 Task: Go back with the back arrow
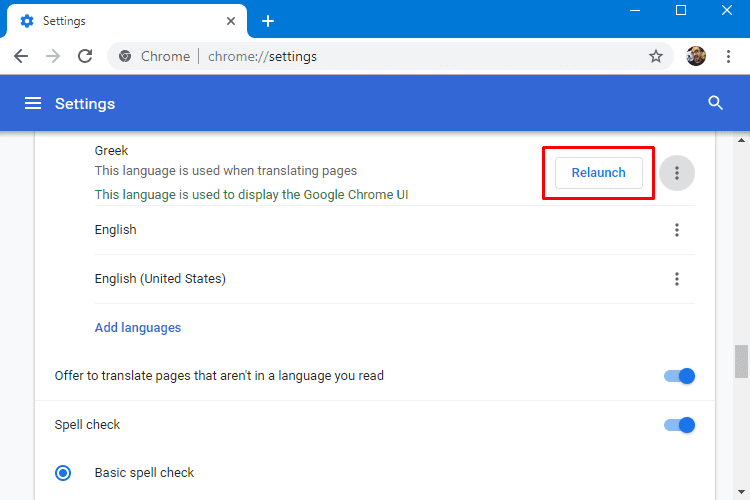point(21,56)
